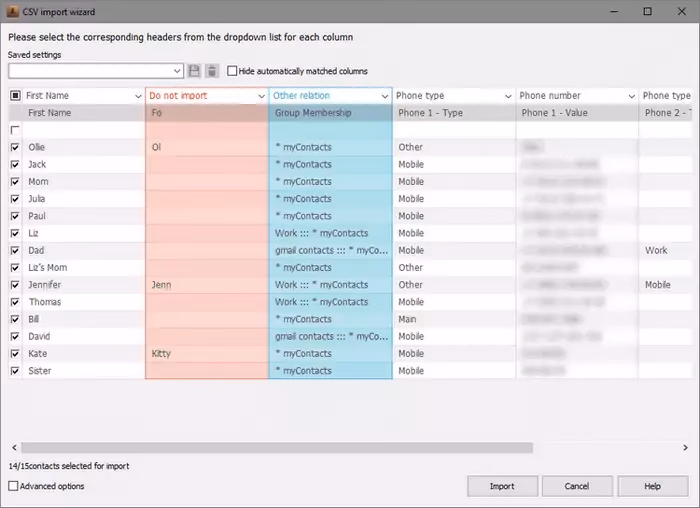Click the CSV import wizard app icon
Viewport: 700px width, 508px height.
(12, 12)
